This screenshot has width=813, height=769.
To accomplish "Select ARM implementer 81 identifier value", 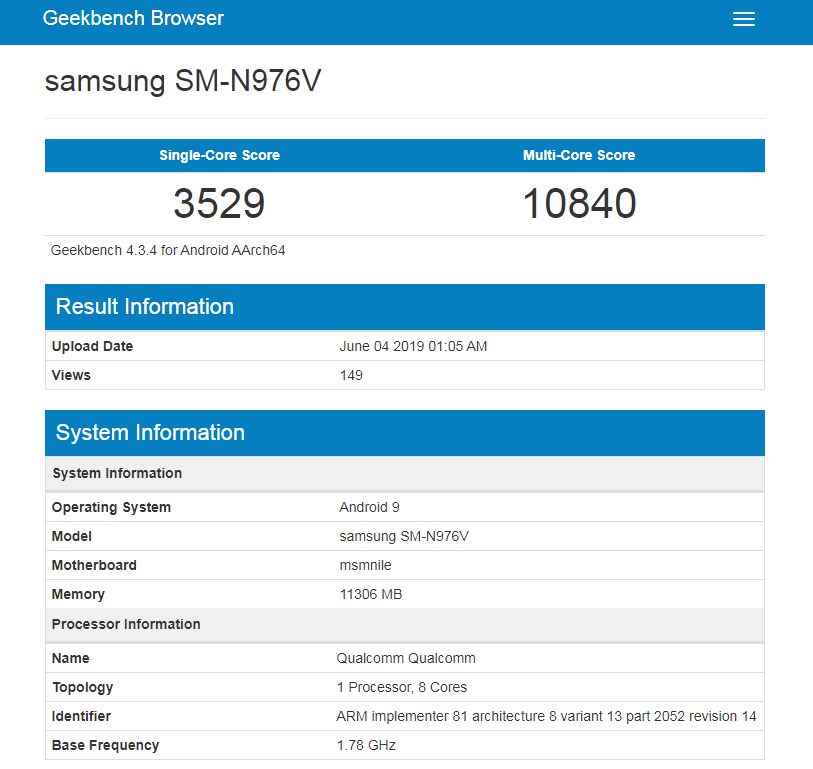I will [x=546, y=716].
